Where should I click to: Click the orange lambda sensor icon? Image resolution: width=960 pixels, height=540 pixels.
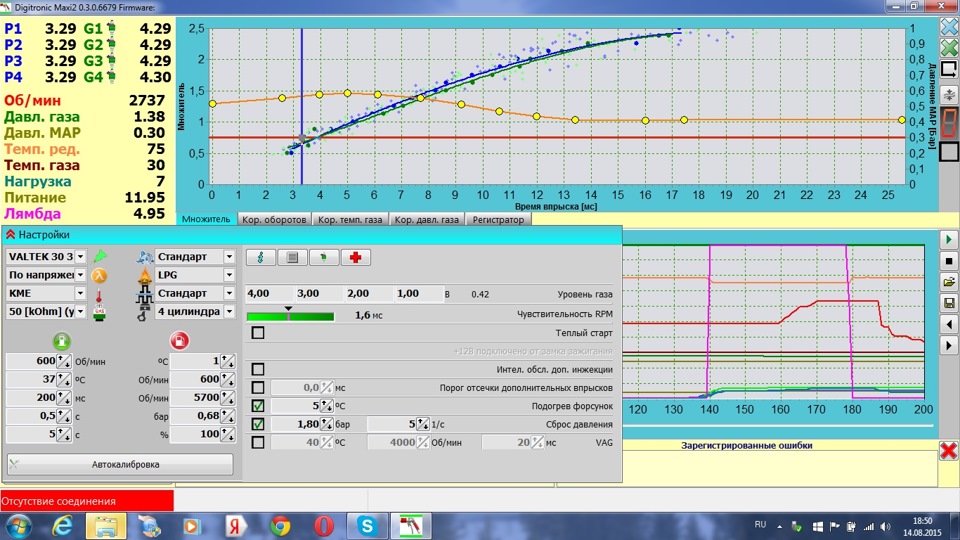(99, 276)
